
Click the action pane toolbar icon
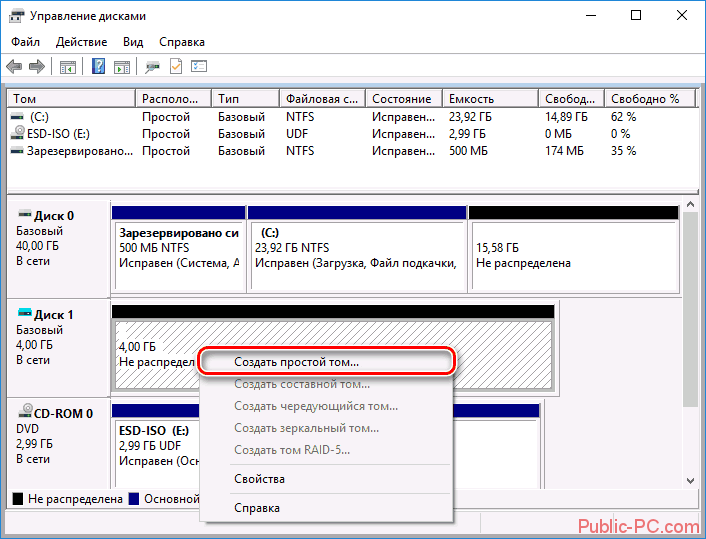click(122, 67)
